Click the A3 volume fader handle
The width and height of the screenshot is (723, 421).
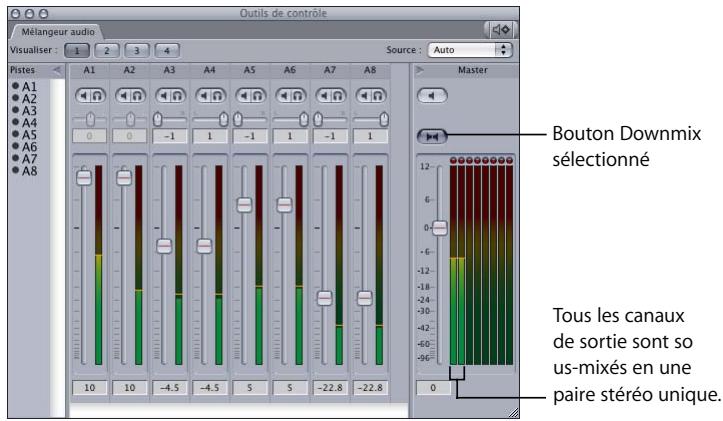[x=164, y=246]
